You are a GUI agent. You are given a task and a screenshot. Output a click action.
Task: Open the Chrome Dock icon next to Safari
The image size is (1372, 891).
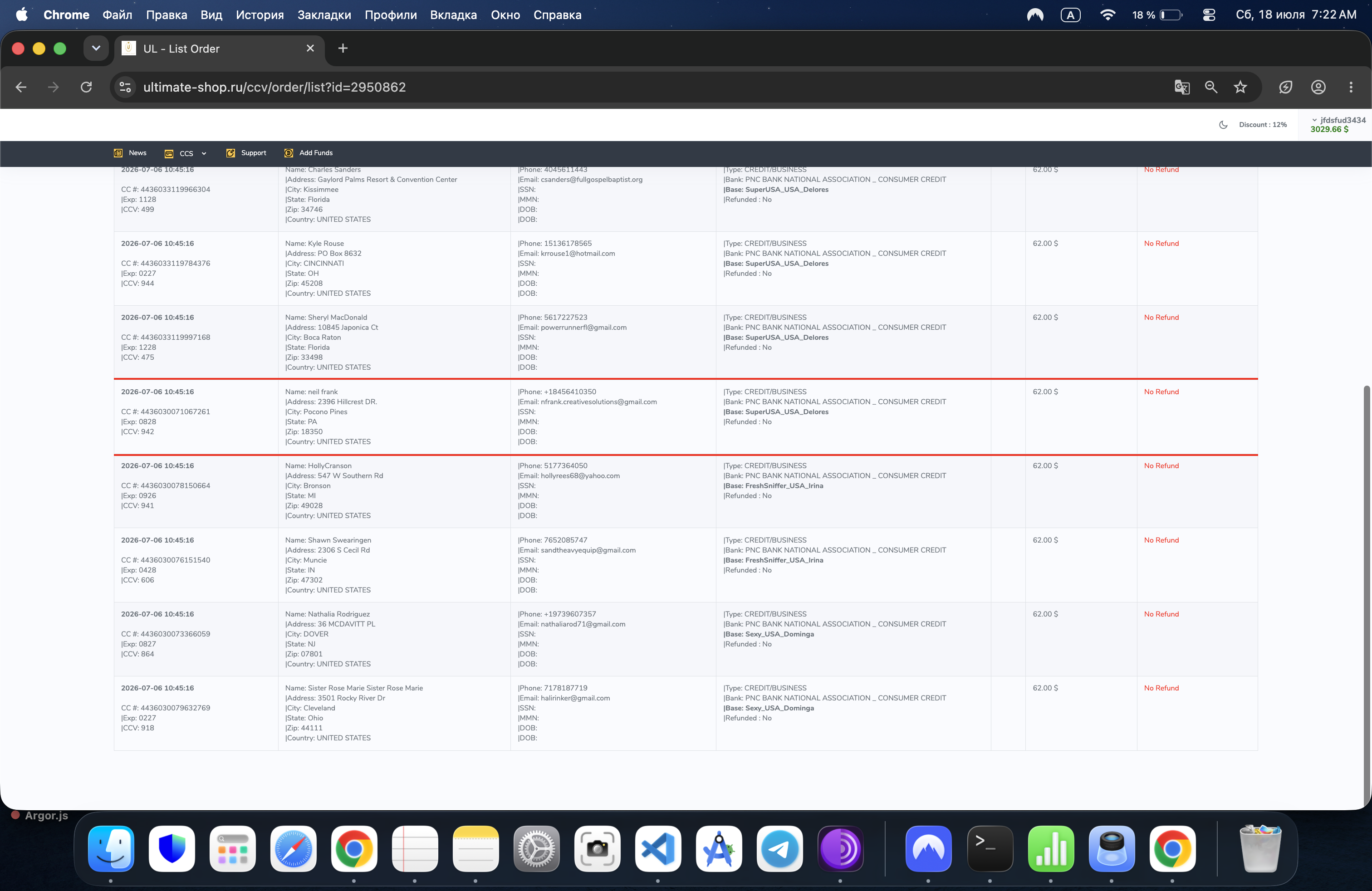354,848
